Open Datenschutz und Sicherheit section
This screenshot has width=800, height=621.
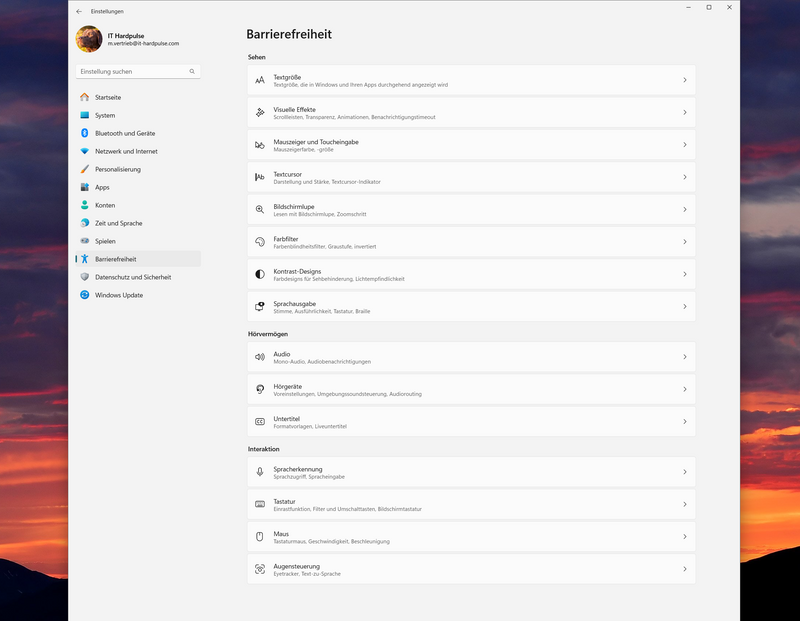click(132, 277)
